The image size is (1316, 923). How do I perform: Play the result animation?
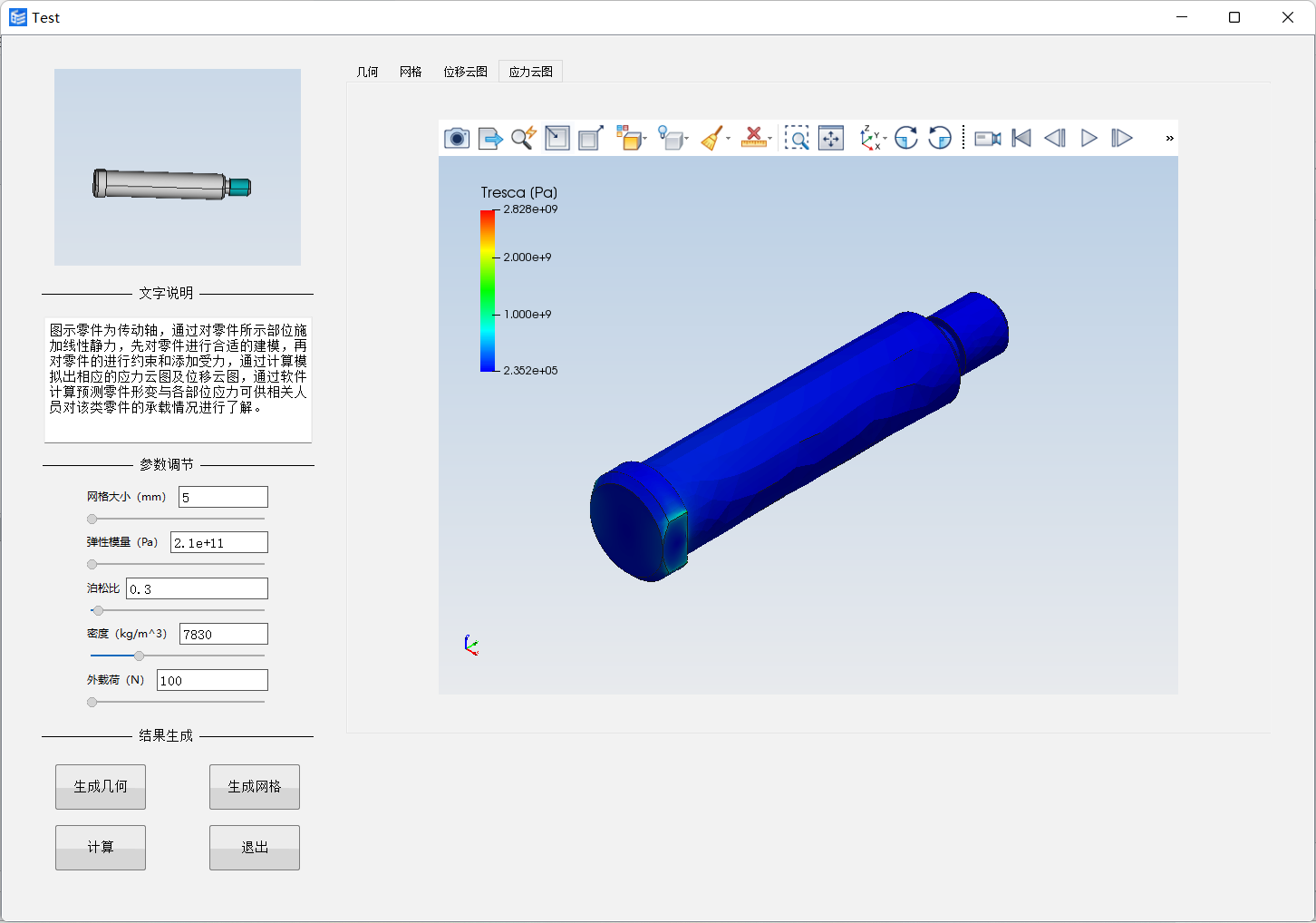(1089, 138)
